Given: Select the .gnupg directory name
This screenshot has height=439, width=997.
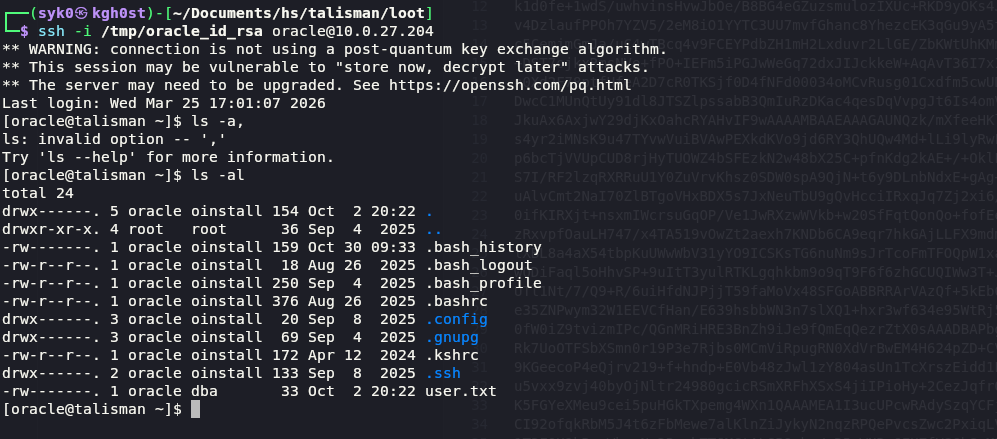Looking at the screenshot, I should (452, 337).
